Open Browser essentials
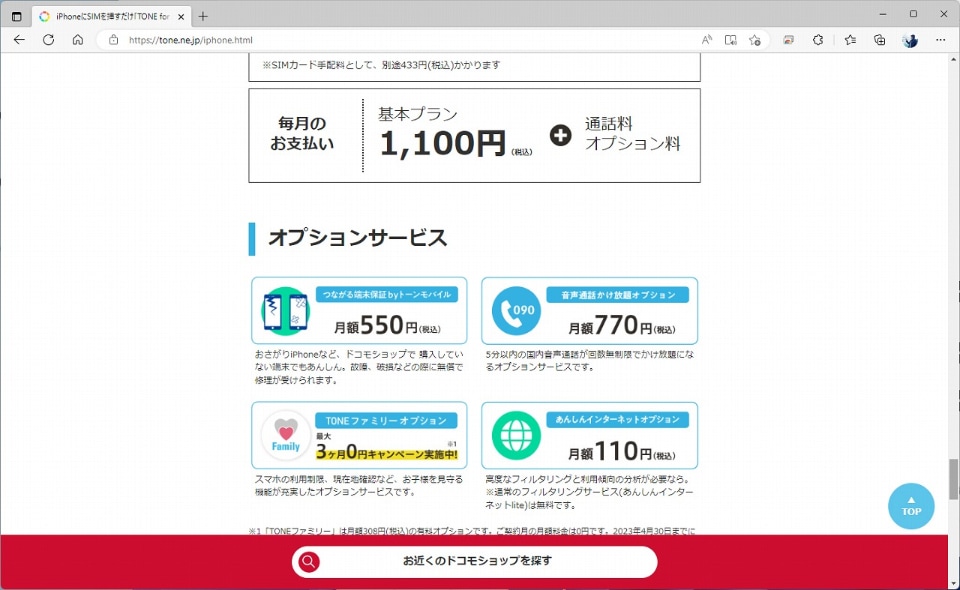 (818, 40)
